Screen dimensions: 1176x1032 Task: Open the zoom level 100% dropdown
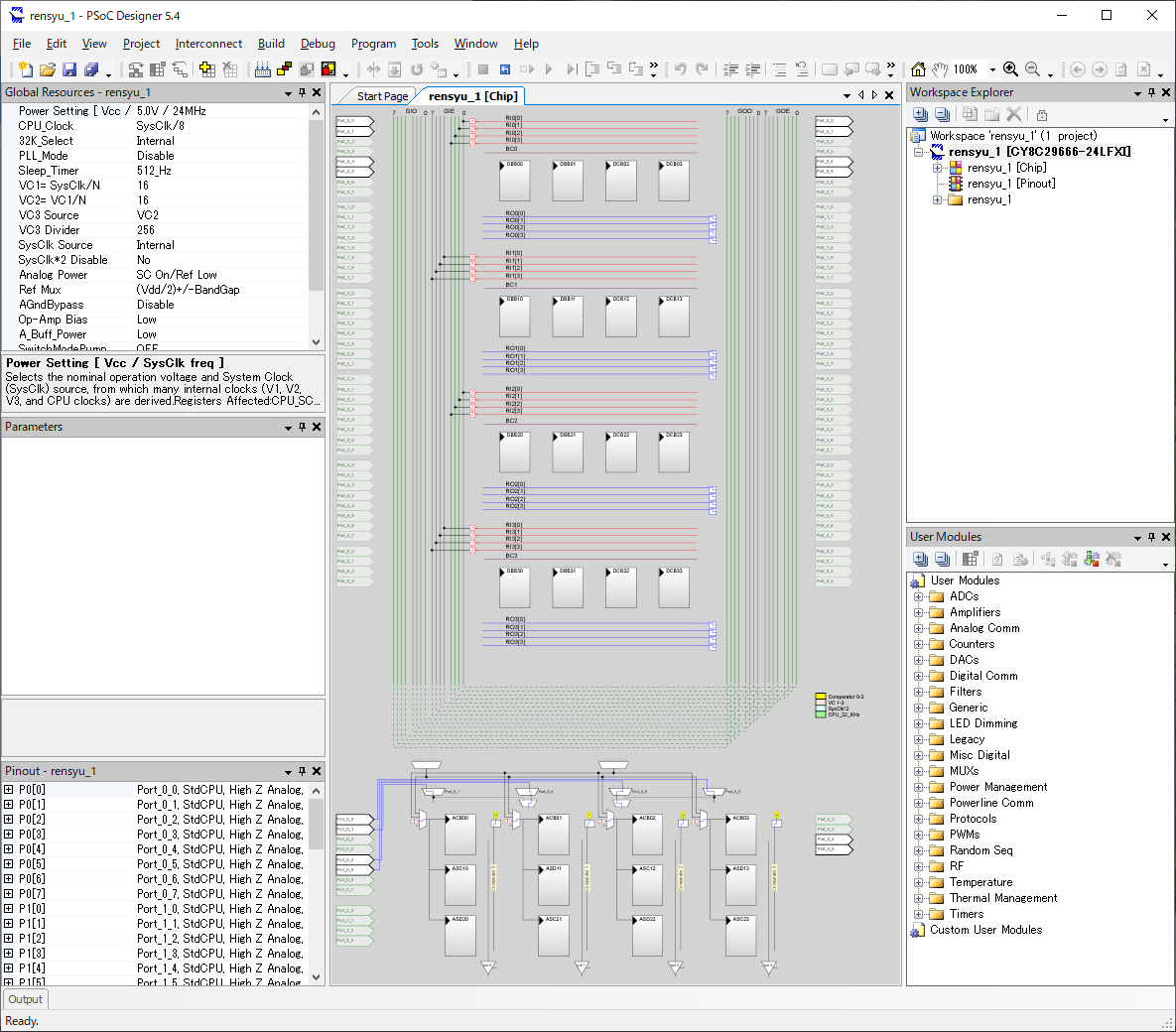coord(993,69)
